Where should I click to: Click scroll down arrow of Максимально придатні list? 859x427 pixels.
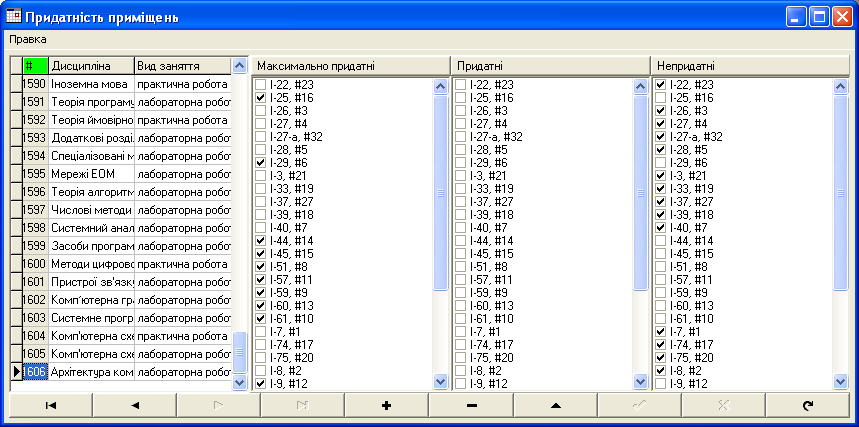point(440,382)
